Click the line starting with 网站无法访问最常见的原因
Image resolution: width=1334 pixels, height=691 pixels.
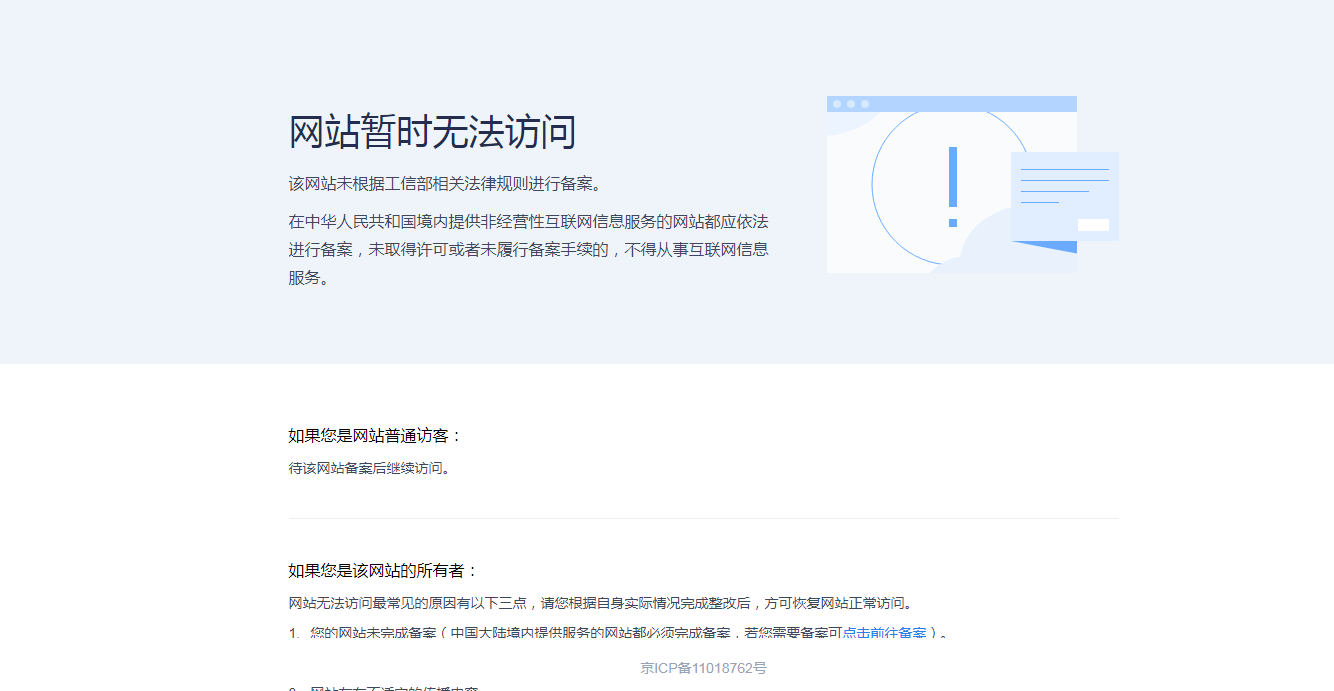[x=600, y=603]
